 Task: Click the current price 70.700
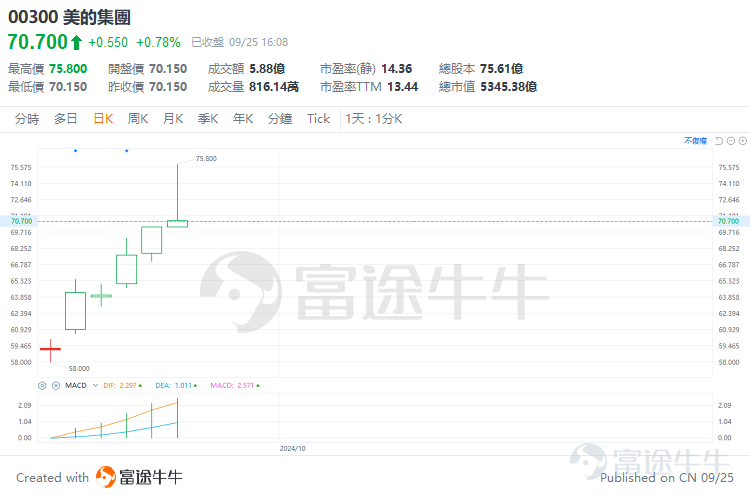38,42
